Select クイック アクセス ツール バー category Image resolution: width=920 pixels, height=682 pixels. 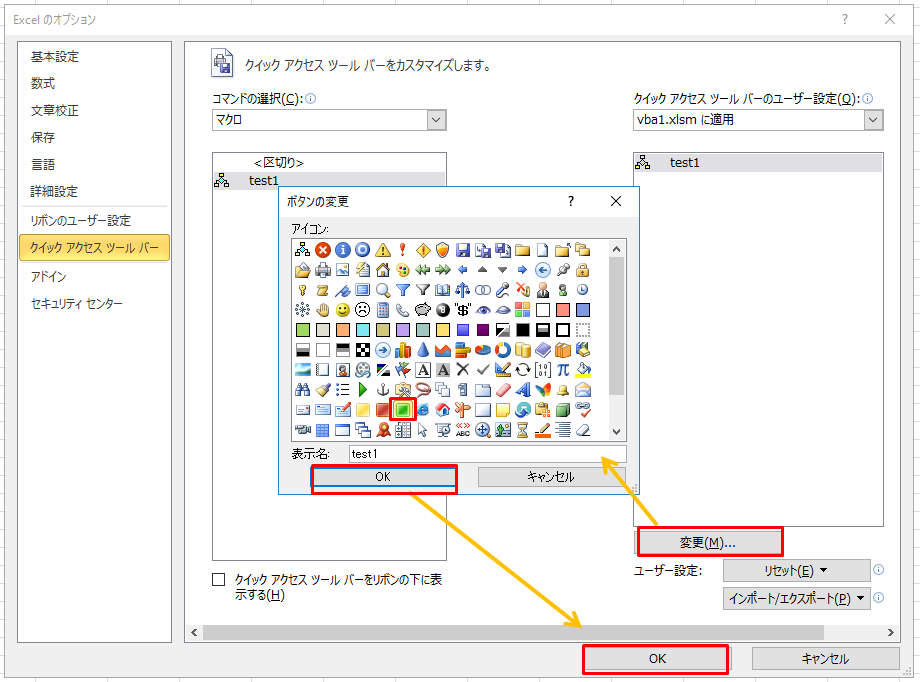[94, 248]
